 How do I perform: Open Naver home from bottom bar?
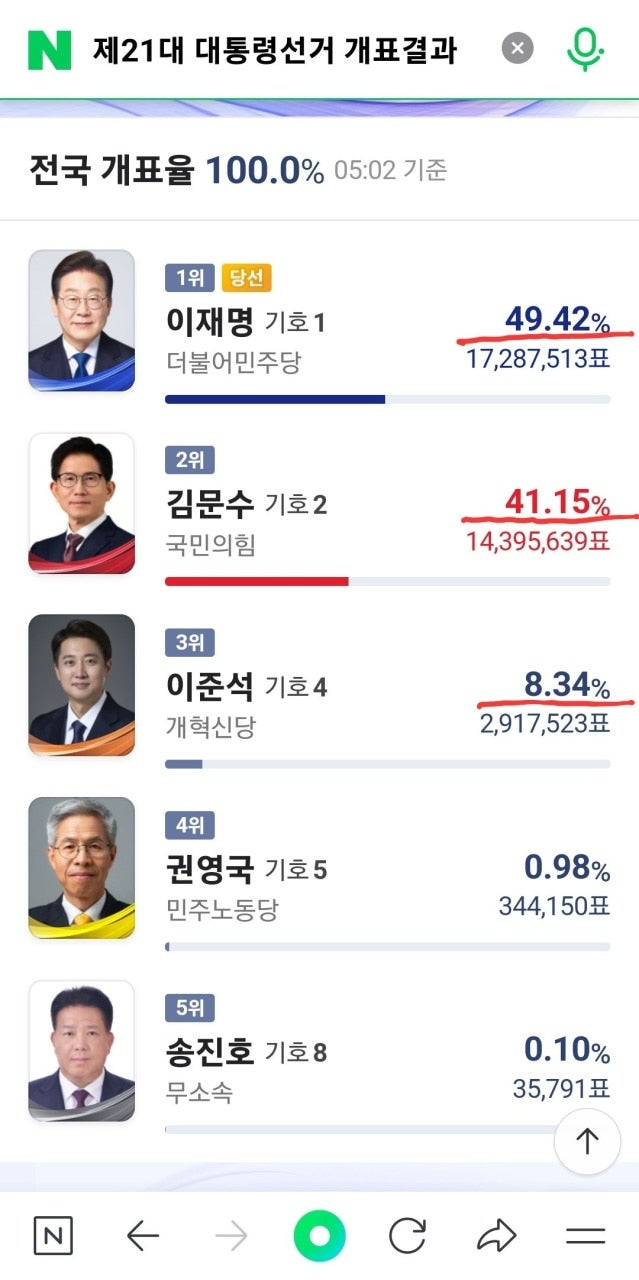point(53,1237)
